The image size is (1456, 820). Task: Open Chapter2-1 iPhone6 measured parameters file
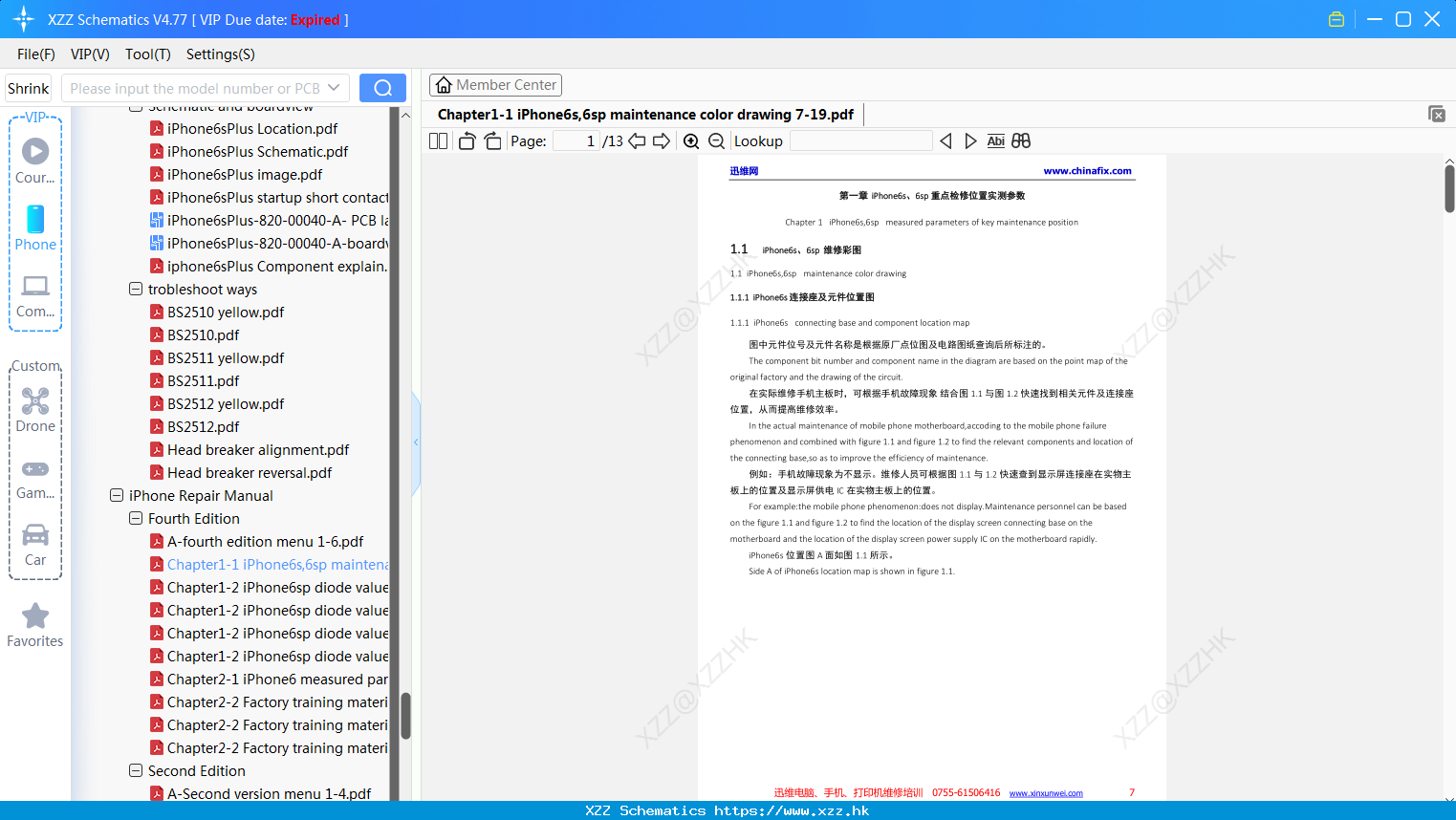pos(270,680)
